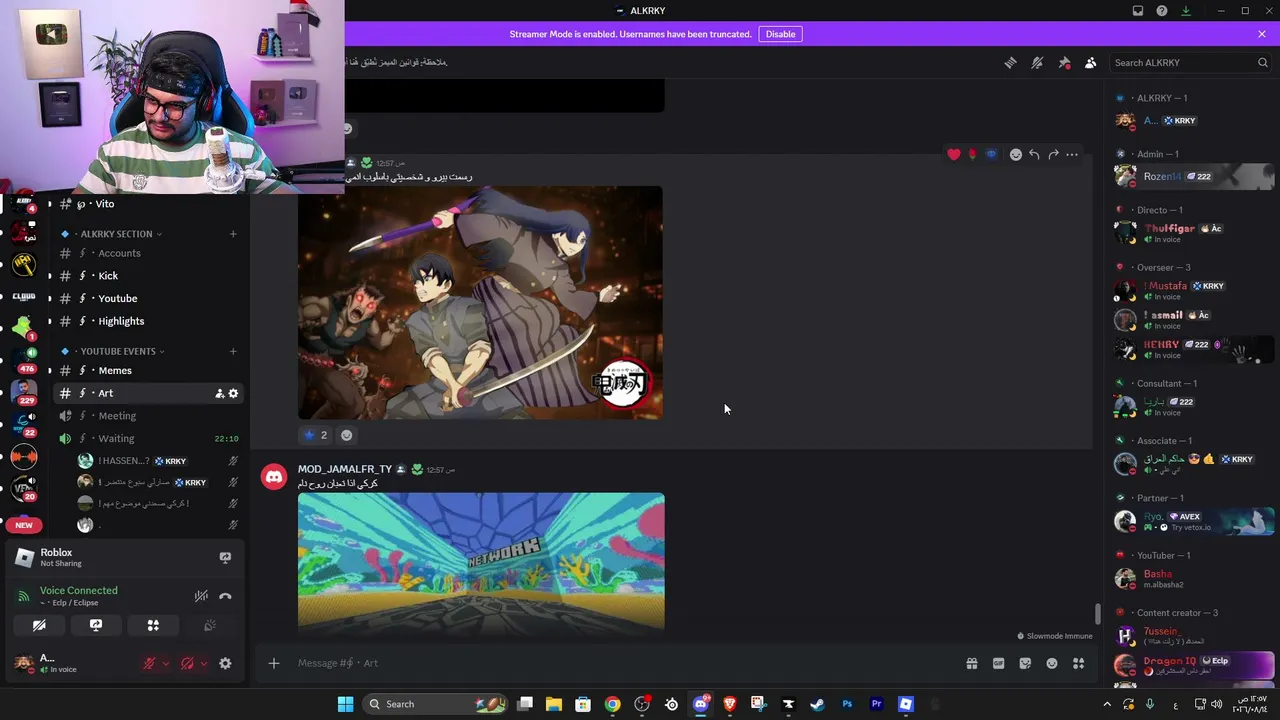Open Steam from the taskbar
This screenshot has width=1280, height=720.
point(817,704)
